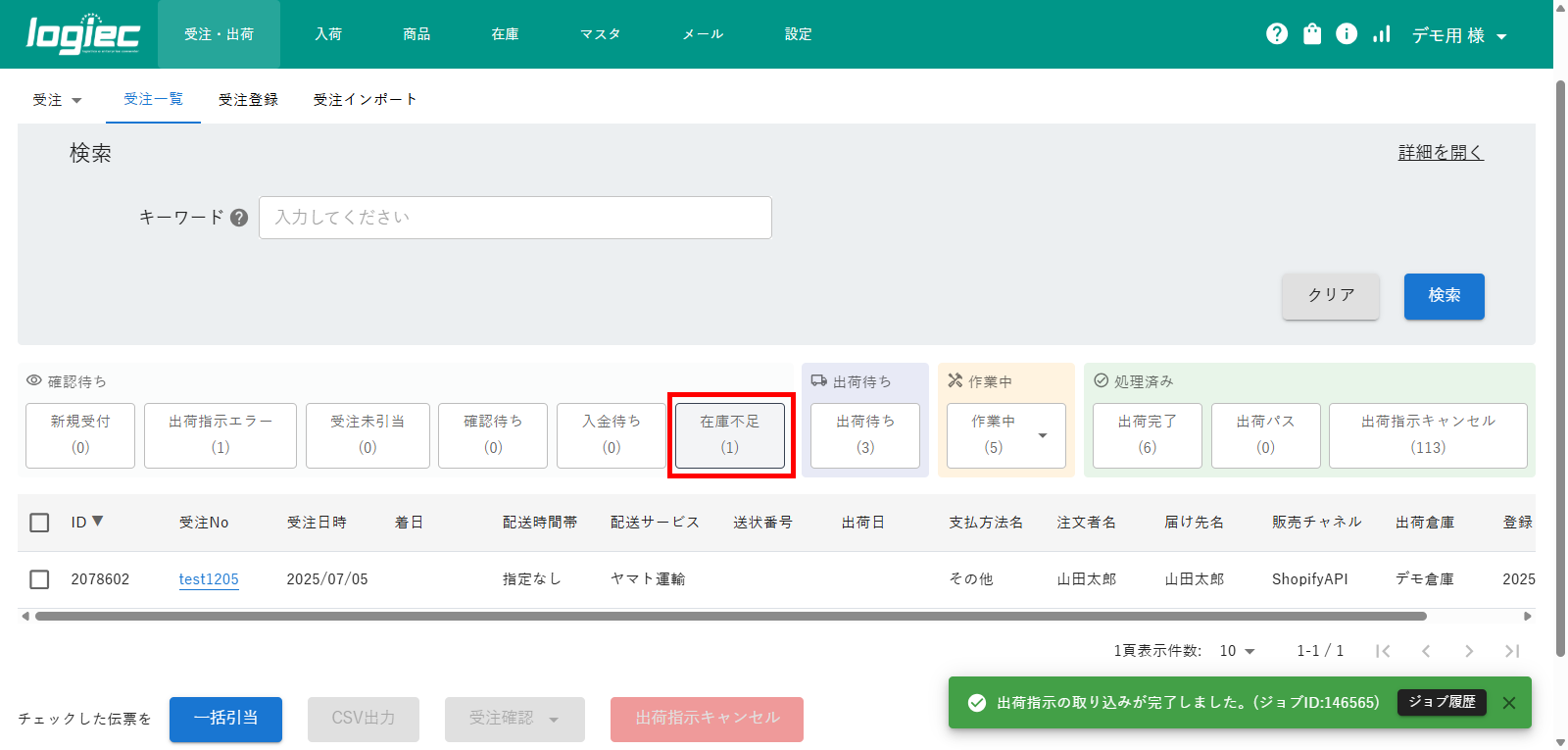Switch to the 受注インポート tab
The image size is (1568, 750).
[365, 100]
